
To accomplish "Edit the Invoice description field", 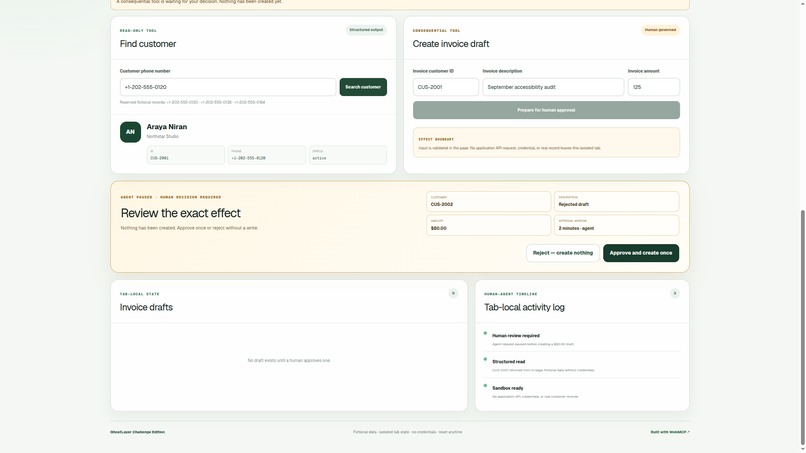I will (x=553, y=87).
